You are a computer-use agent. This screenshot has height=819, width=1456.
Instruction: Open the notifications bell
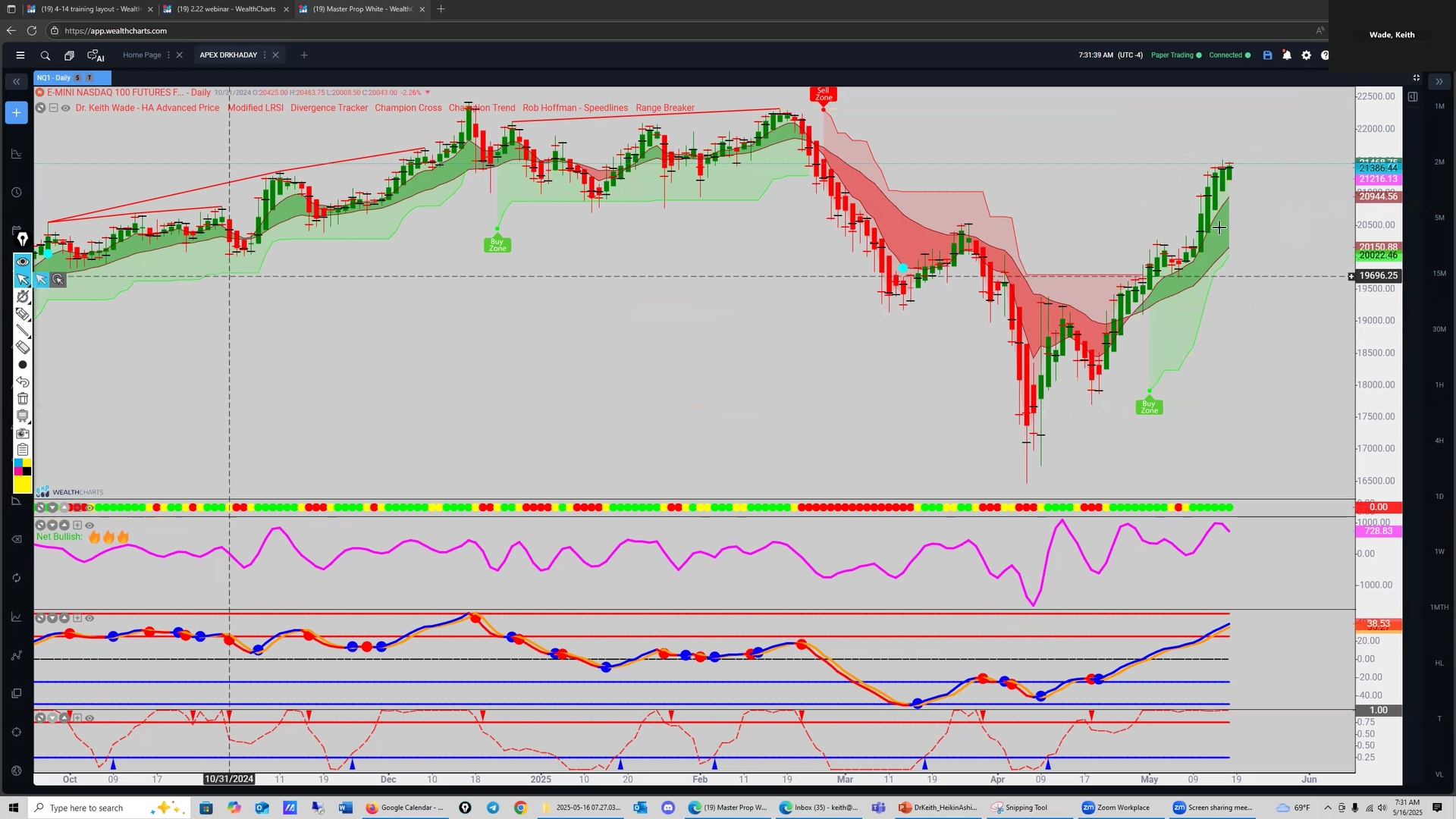pyautogui.click(x=1287, y=55)
